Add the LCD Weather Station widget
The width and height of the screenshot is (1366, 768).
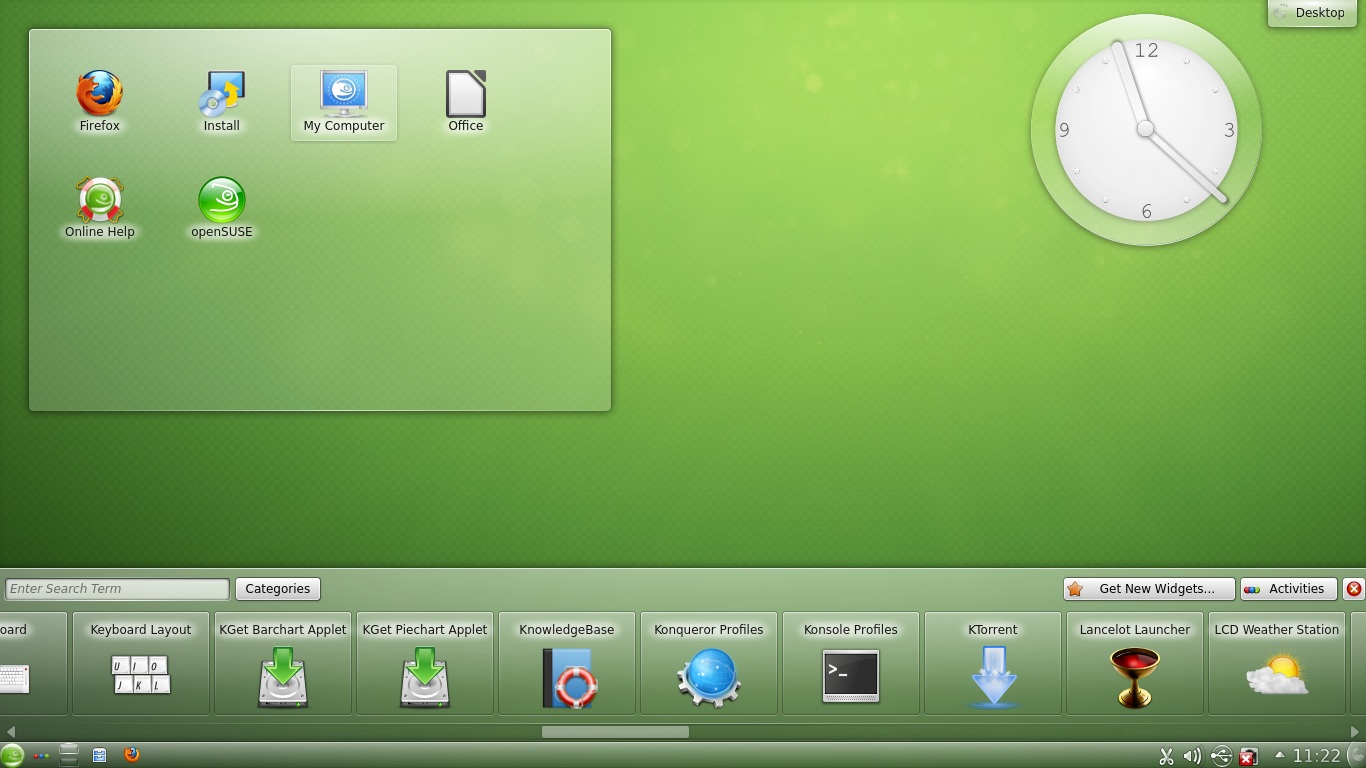[1277, 663]
